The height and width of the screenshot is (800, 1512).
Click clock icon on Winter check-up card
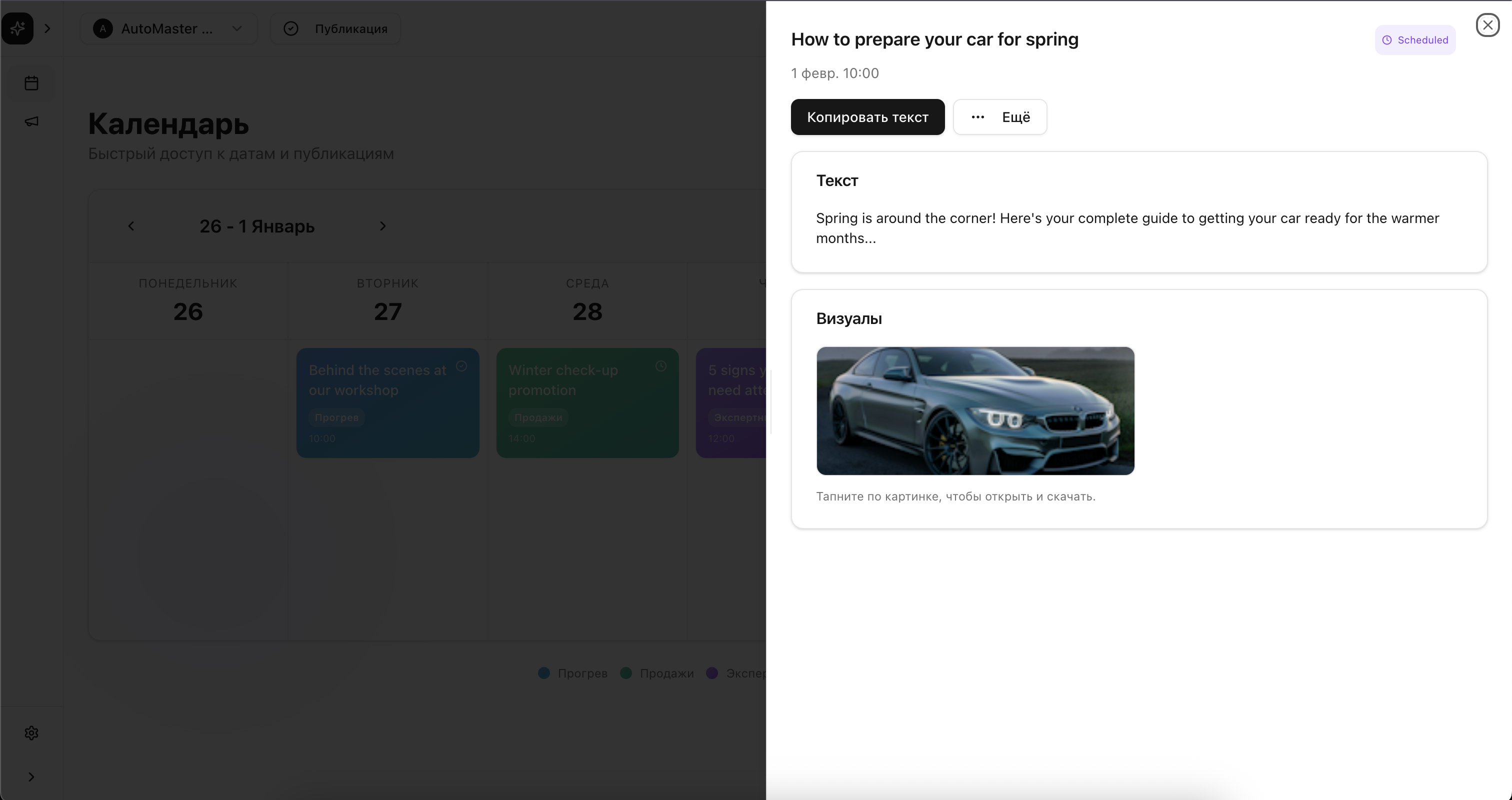[x=661, y=366]
